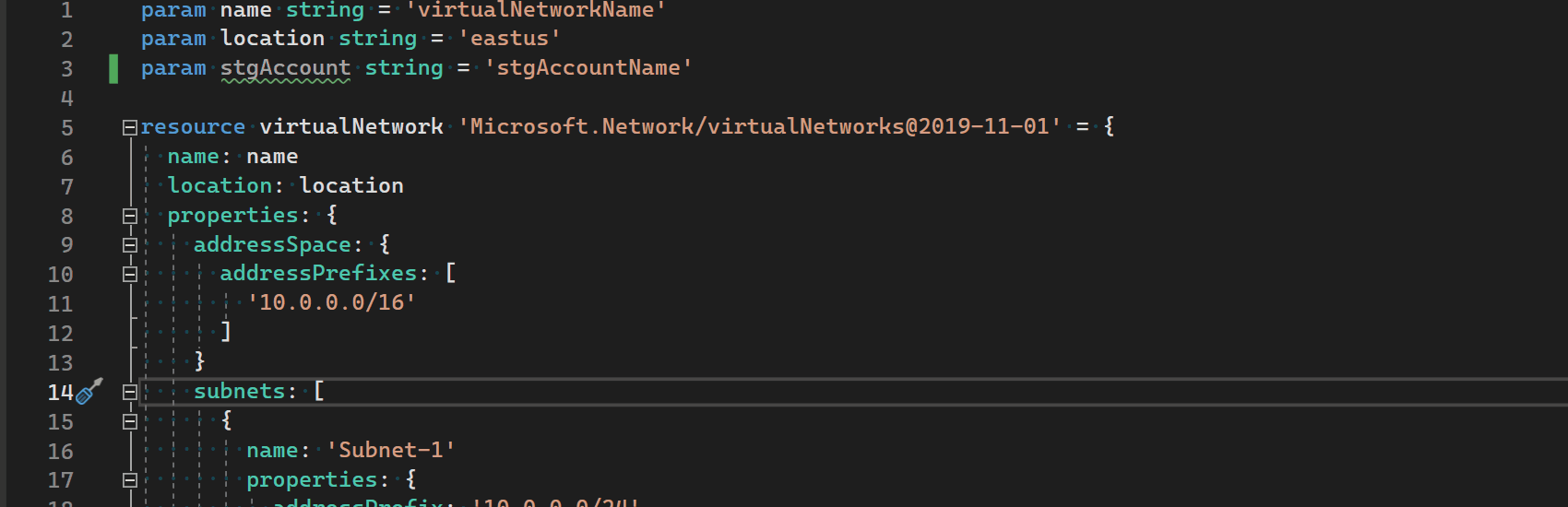Click the virtualNetwork symbol name on line 5
Viewport: 1568px width, 507px height.
pyautogui.click(x=351, y=126)
